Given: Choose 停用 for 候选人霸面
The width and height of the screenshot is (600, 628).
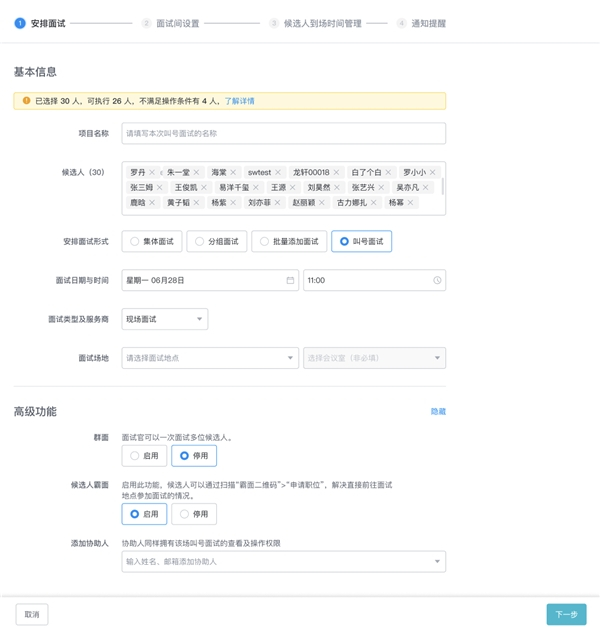Looking at the screenshot, I should click(194, 514).
